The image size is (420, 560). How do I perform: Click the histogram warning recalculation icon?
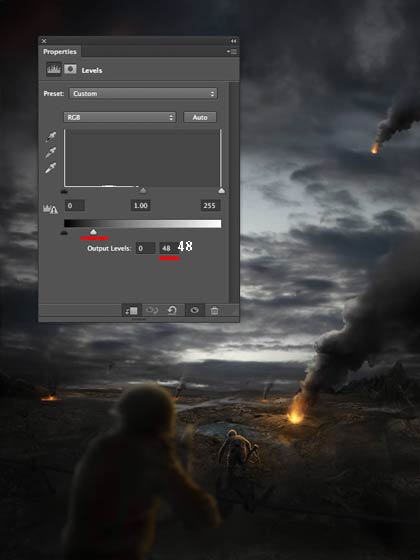pos(50,209)
